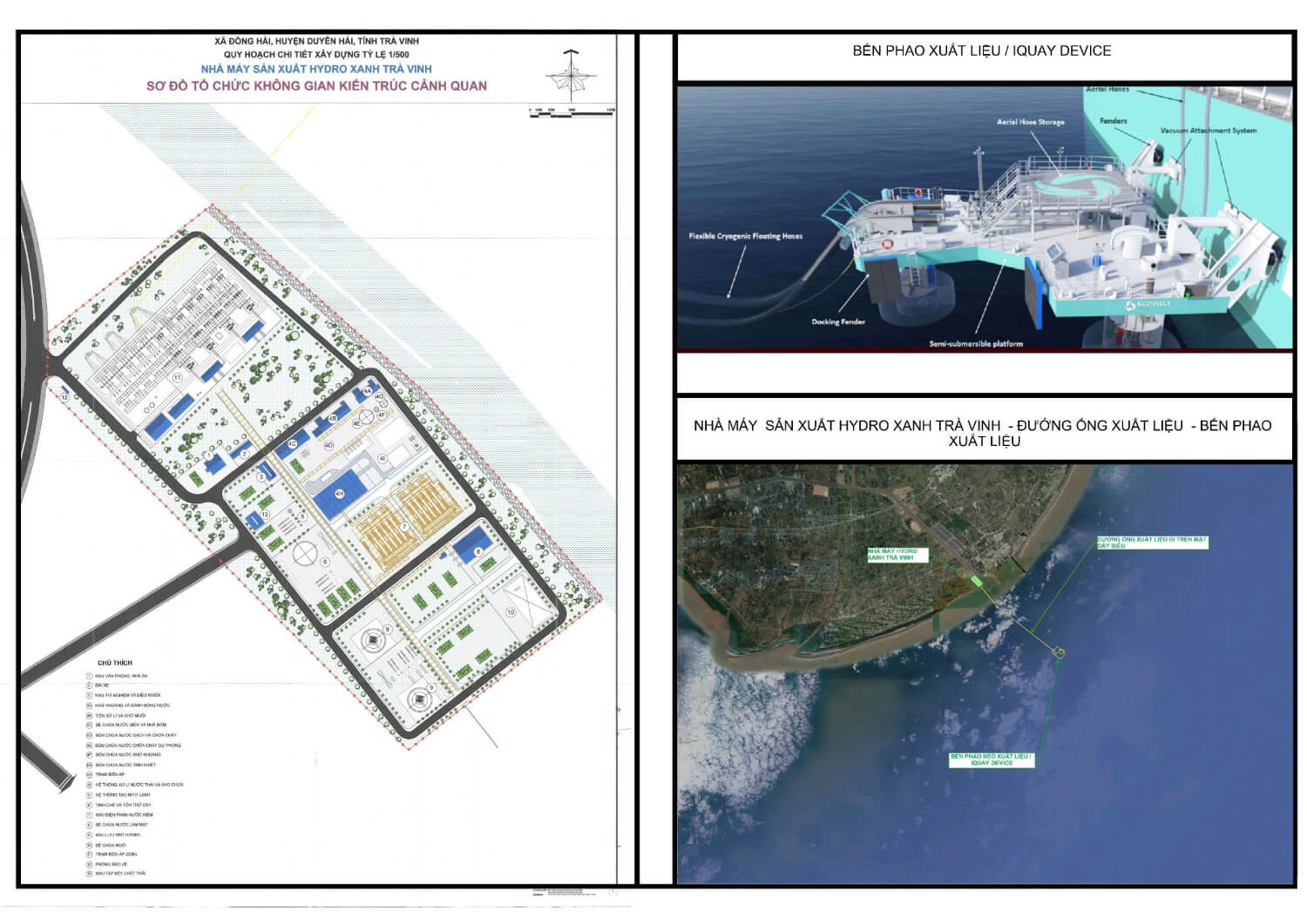The width and height of the screenshot is (1307, 924).
Task: Click the north compass rose symbol
Action: (x=571, y=74)
